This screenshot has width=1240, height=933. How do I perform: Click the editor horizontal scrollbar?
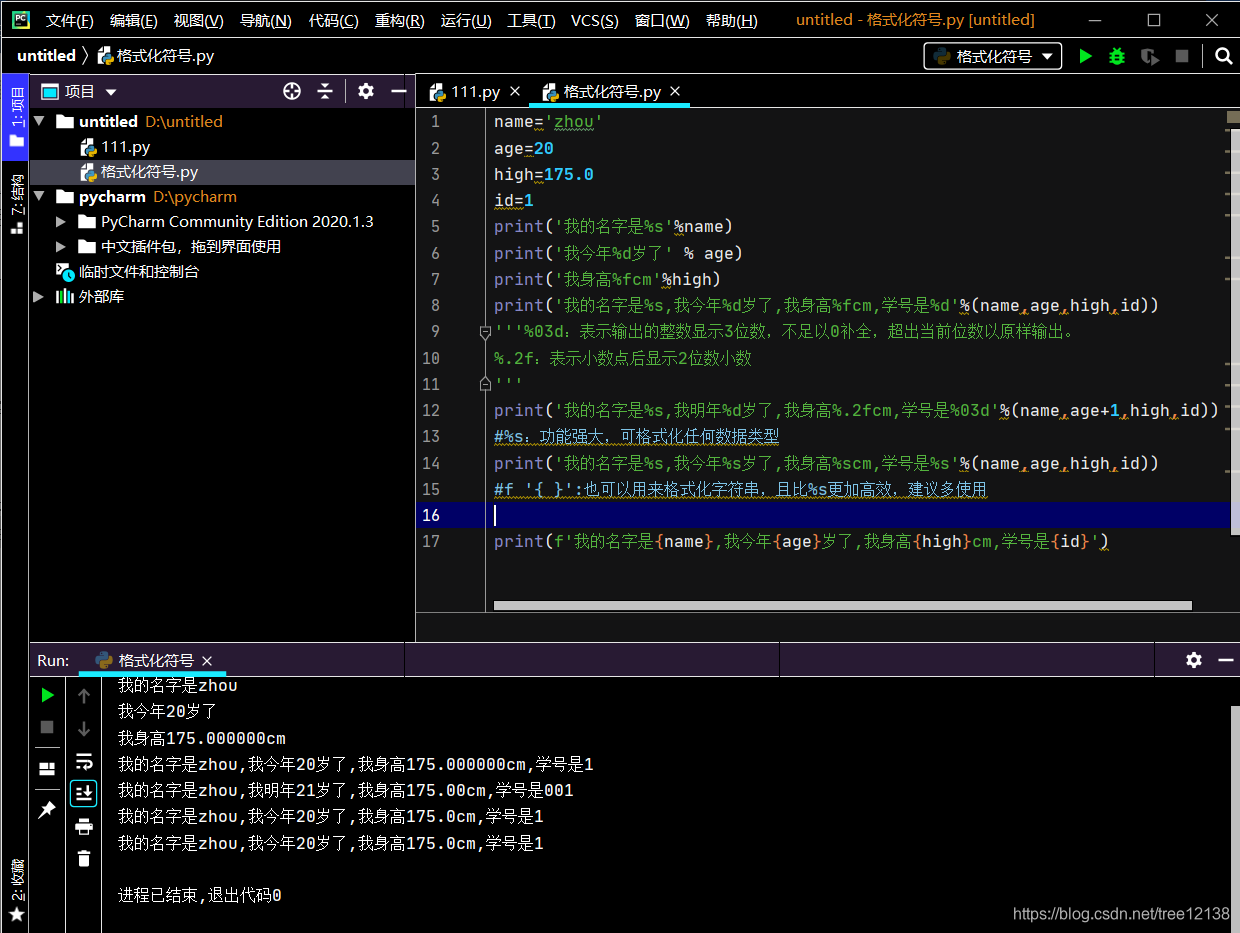click(842, 605)
